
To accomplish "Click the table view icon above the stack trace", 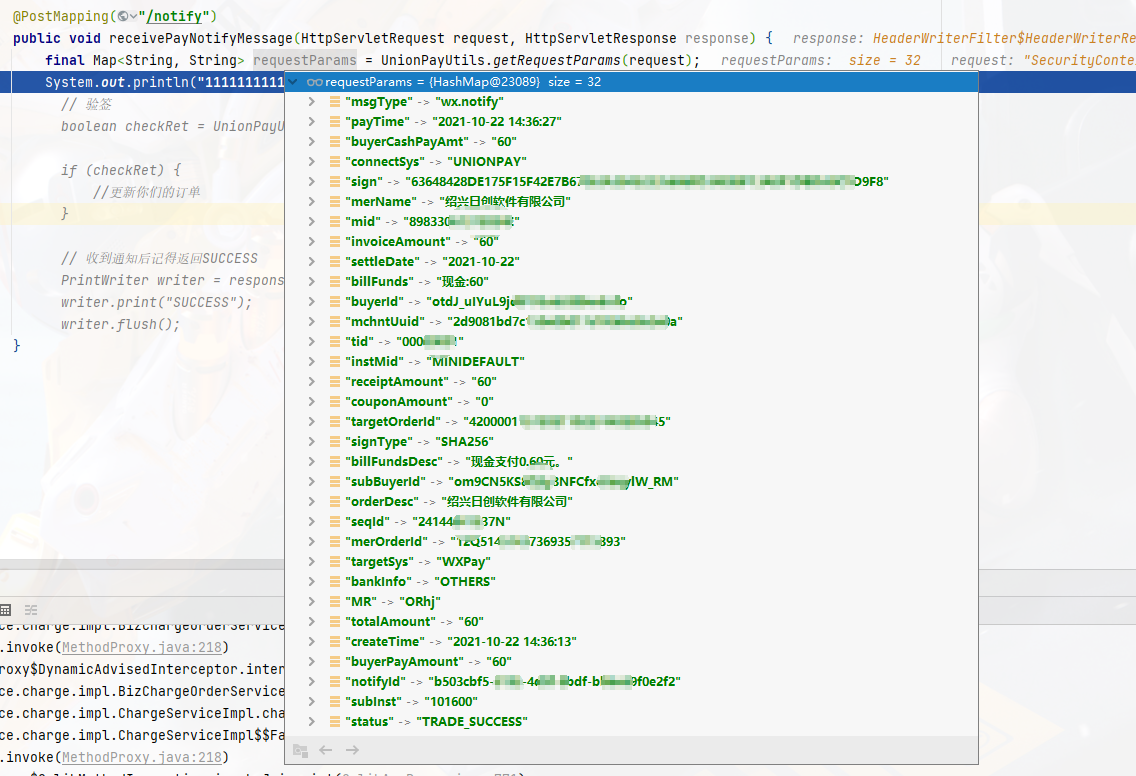I will (x=6, y=609).
